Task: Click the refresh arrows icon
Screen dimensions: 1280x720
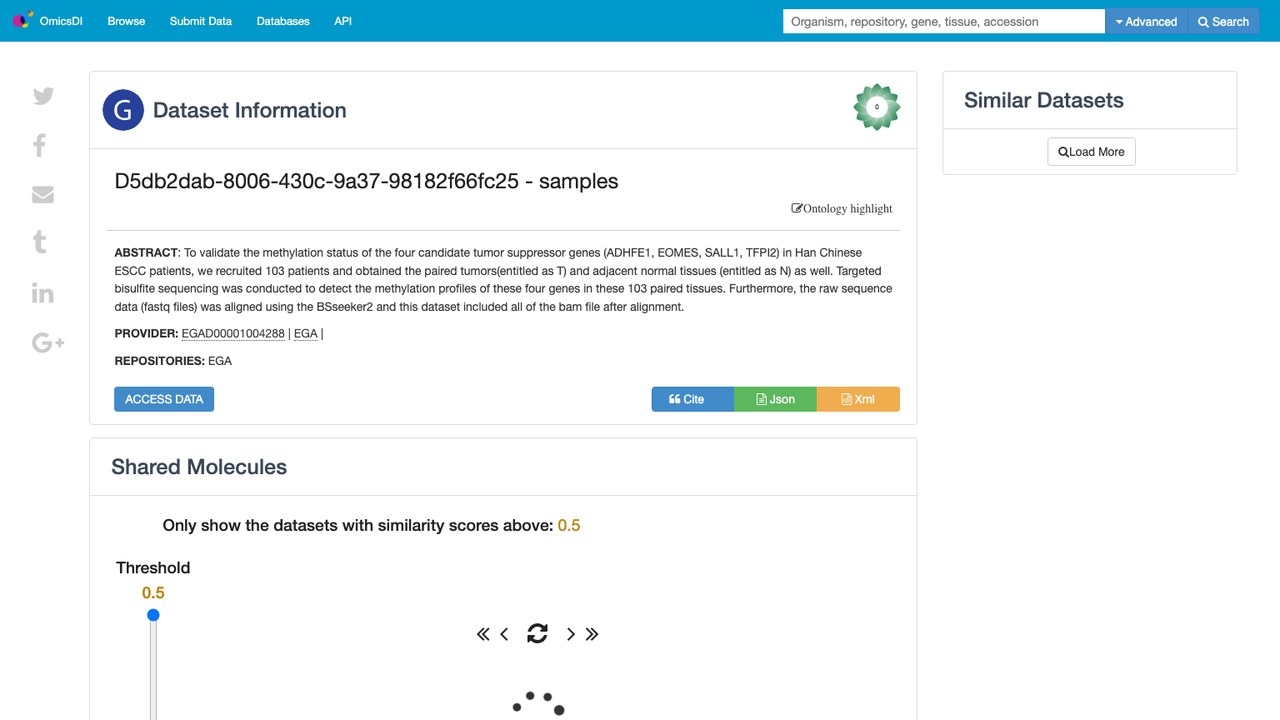Action: 537,633
